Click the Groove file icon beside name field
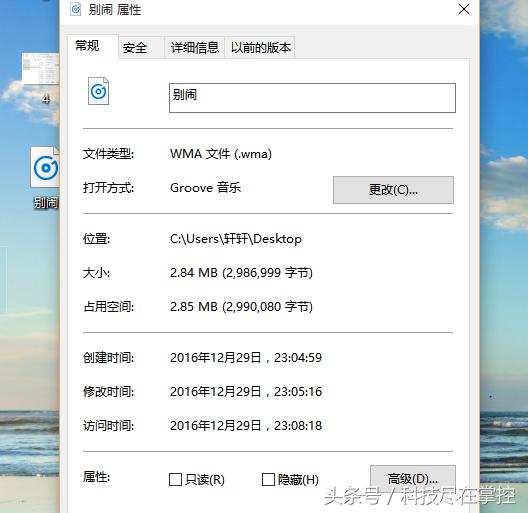Screen dimensions: 528x513 [x=98, y=91]
